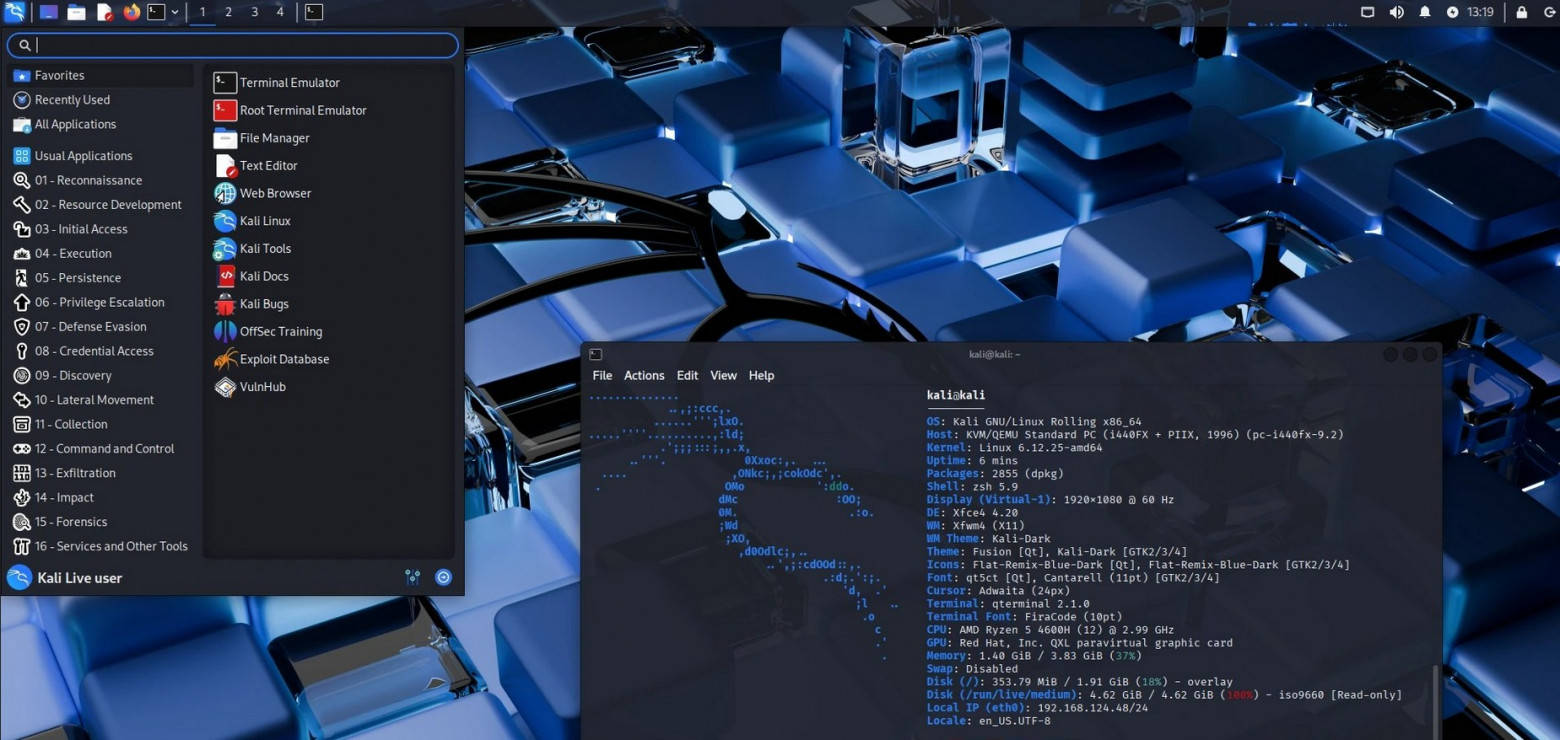Show All Applications in the menu
Screen dimensions: 1560x740
pos(75,124)
